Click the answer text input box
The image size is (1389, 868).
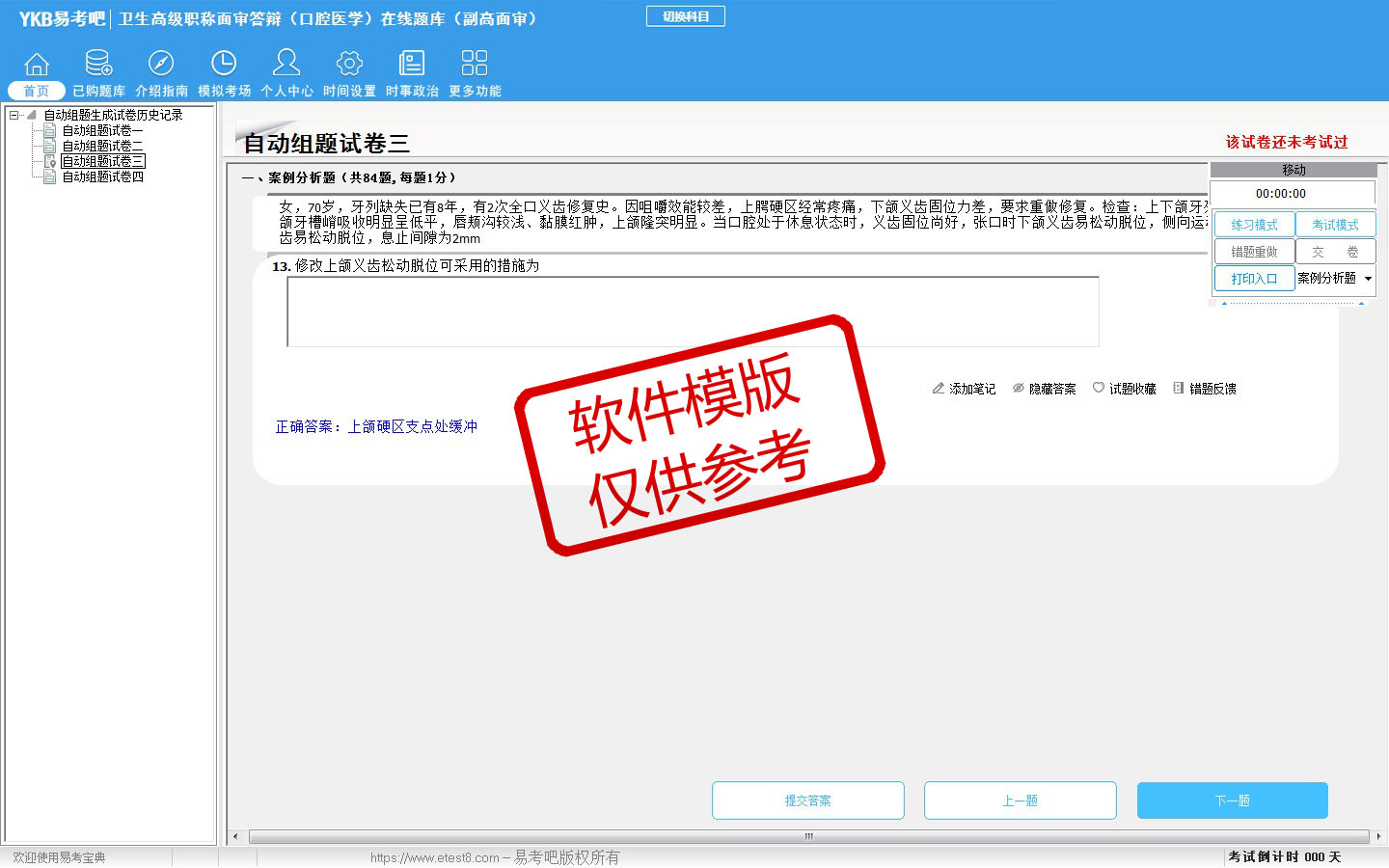693,312
